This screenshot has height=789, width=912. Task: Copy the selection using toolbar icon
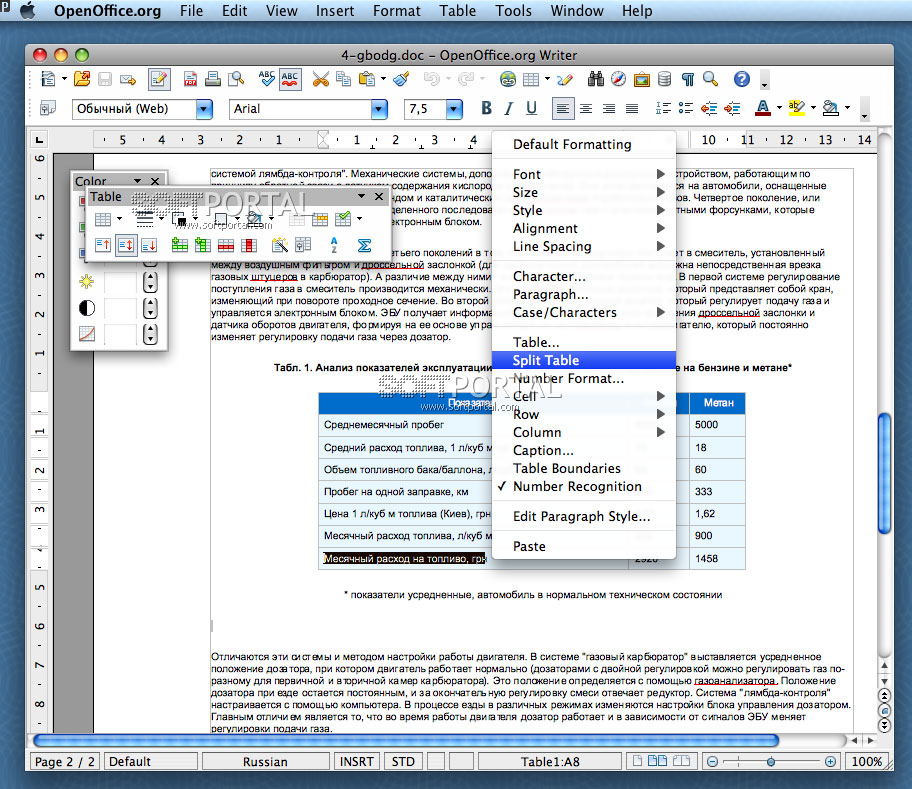pos(344,79)
